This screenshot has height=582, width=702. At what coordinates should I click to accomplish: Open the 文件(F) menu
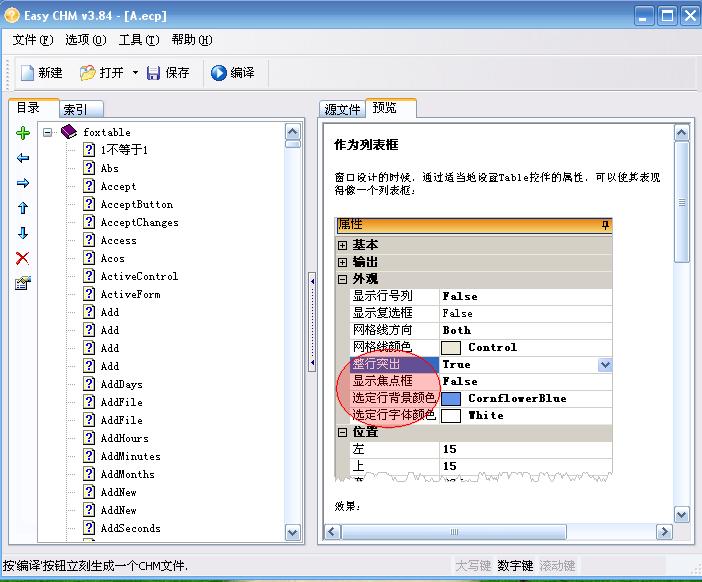(x=33, y=40)
